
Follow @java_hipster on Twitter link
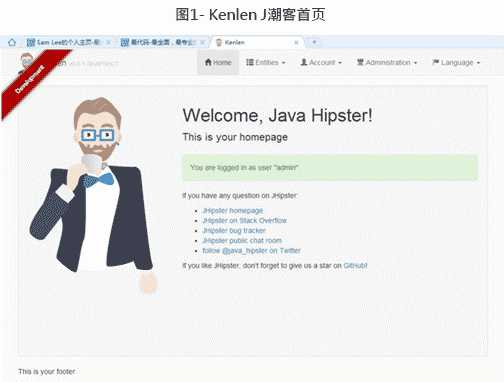point(252,251)
